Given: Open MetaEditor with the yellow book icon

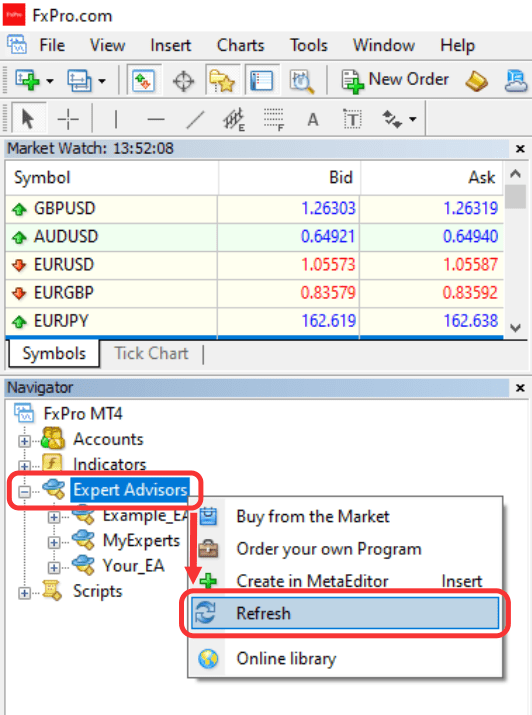Looking at the screenshot, I should click(x=476, y=81).
